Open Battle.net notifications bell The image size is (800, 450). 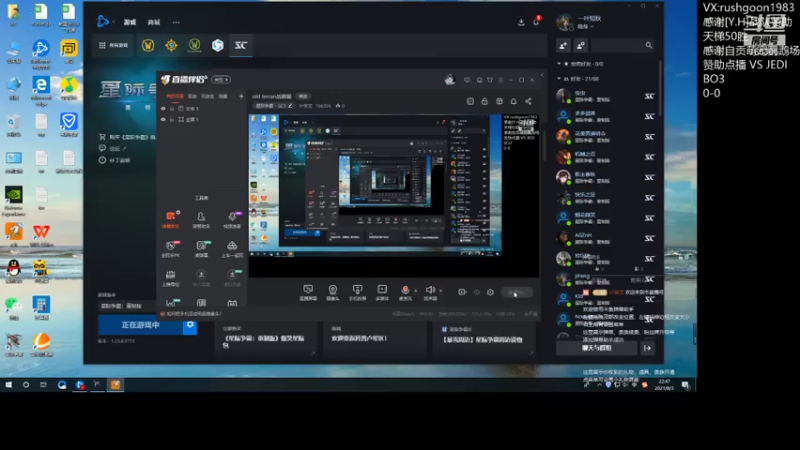536,22
